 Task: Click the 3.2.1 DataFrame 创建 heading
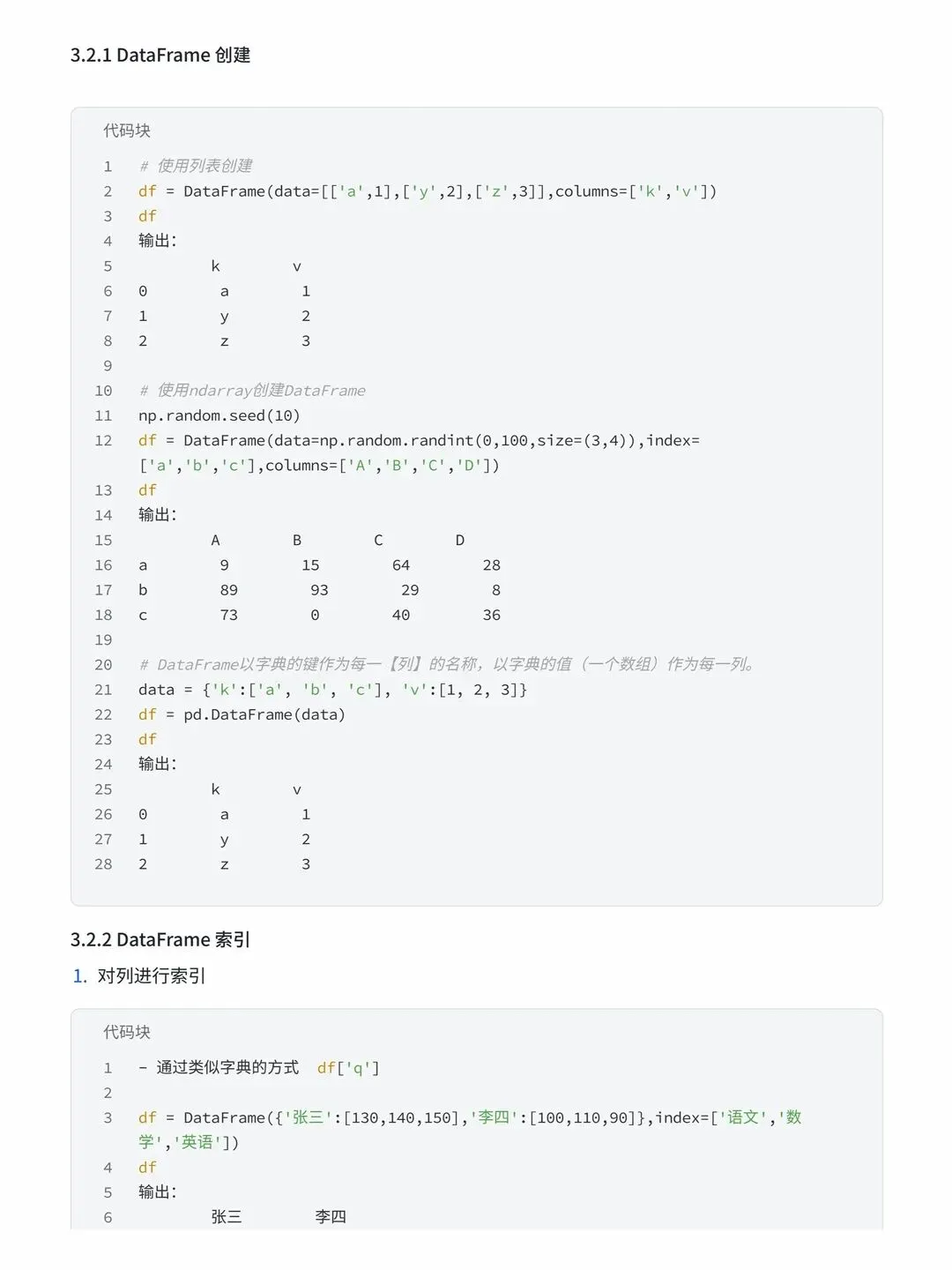(160, 55)
